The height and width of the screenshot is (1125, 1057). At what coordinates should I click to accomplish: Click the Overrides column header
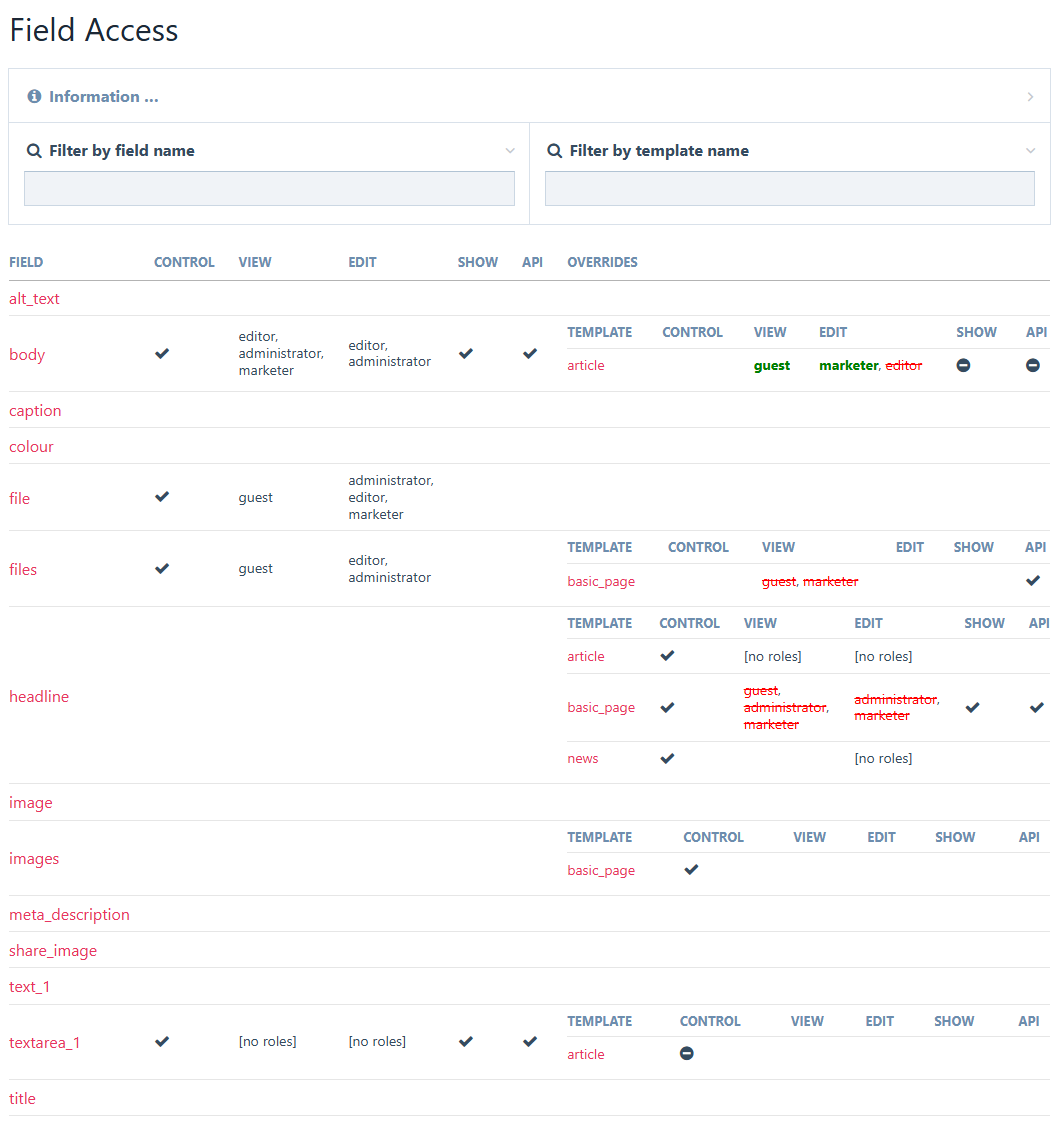tap(602, 263)
